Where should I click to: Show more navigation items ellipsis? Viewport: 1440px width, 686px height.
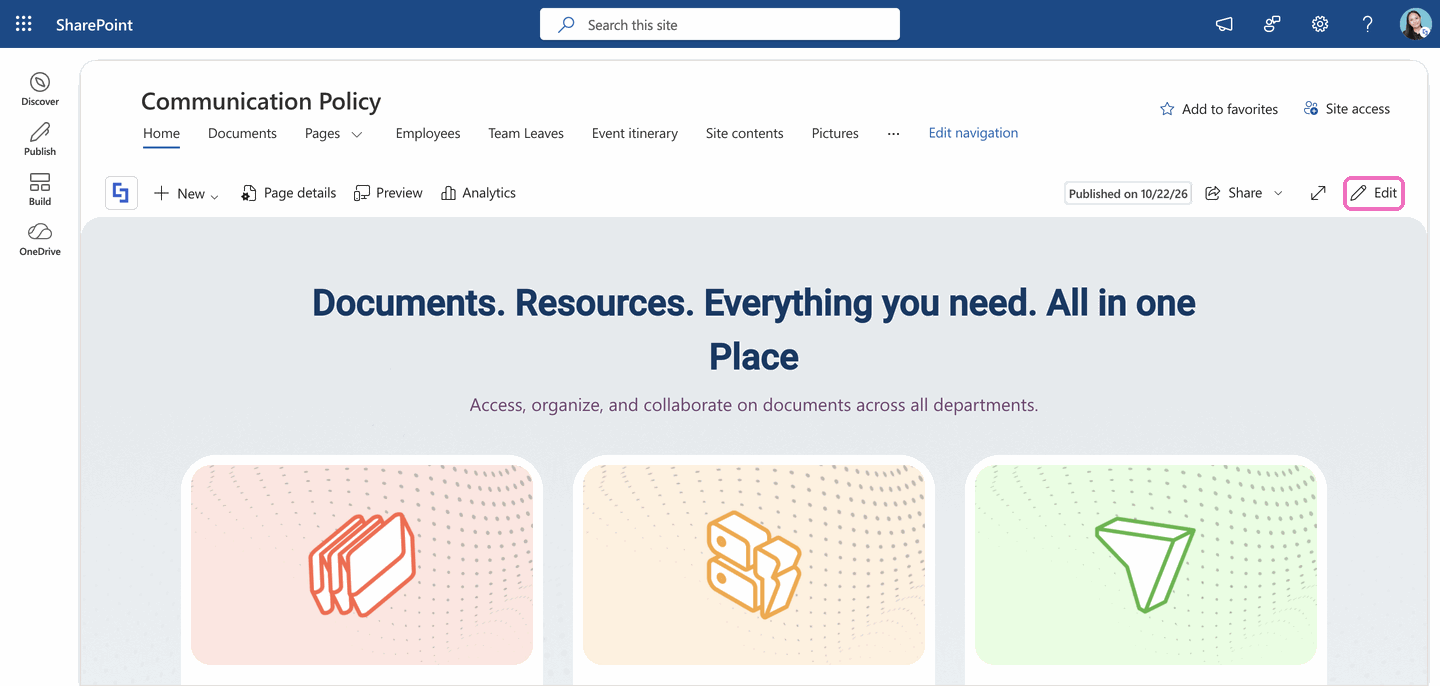[894, 133]
